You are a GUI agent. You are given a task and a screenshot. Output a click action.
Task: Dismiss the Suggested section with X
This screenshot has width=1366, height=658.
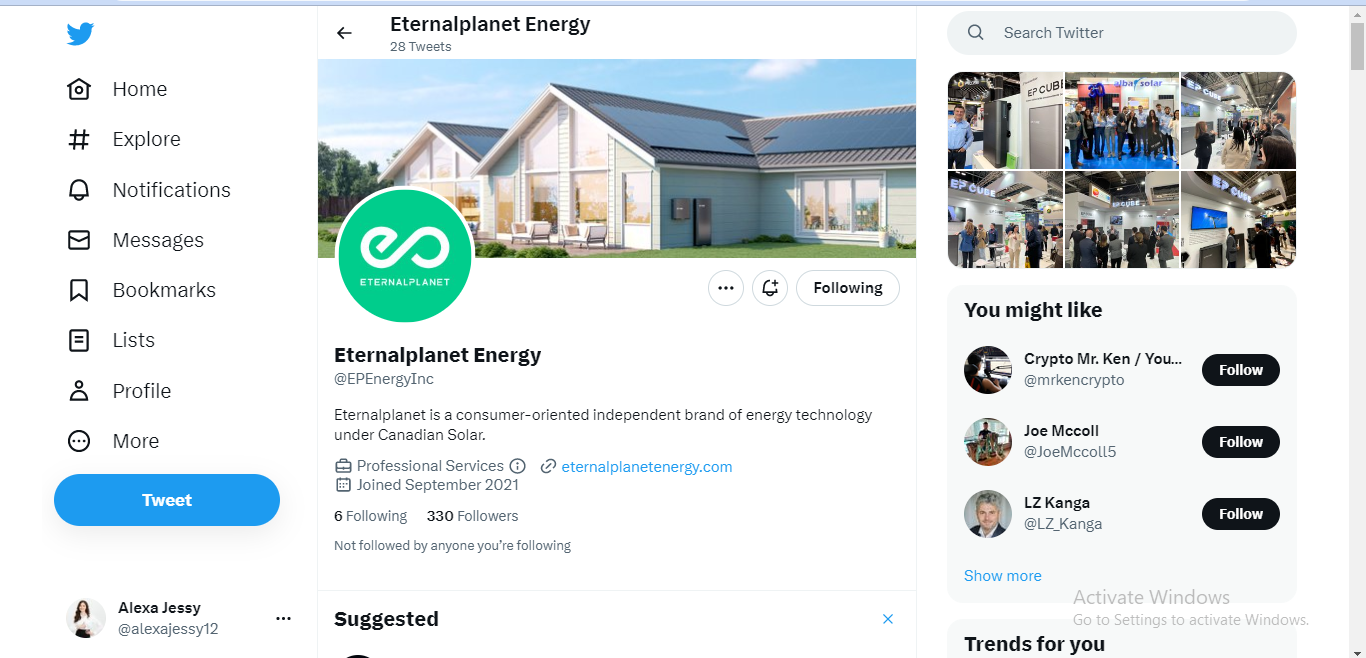coord(888,619)
